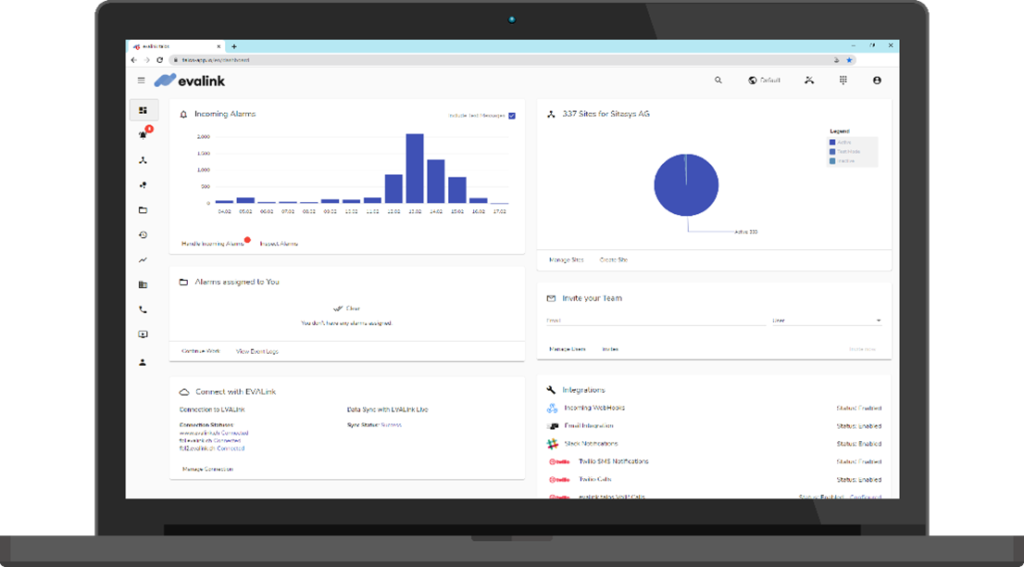Viewport: 1024px width, 567px height.
Task: Open the history clock icon in the sidebar
Action: [143, 235]
